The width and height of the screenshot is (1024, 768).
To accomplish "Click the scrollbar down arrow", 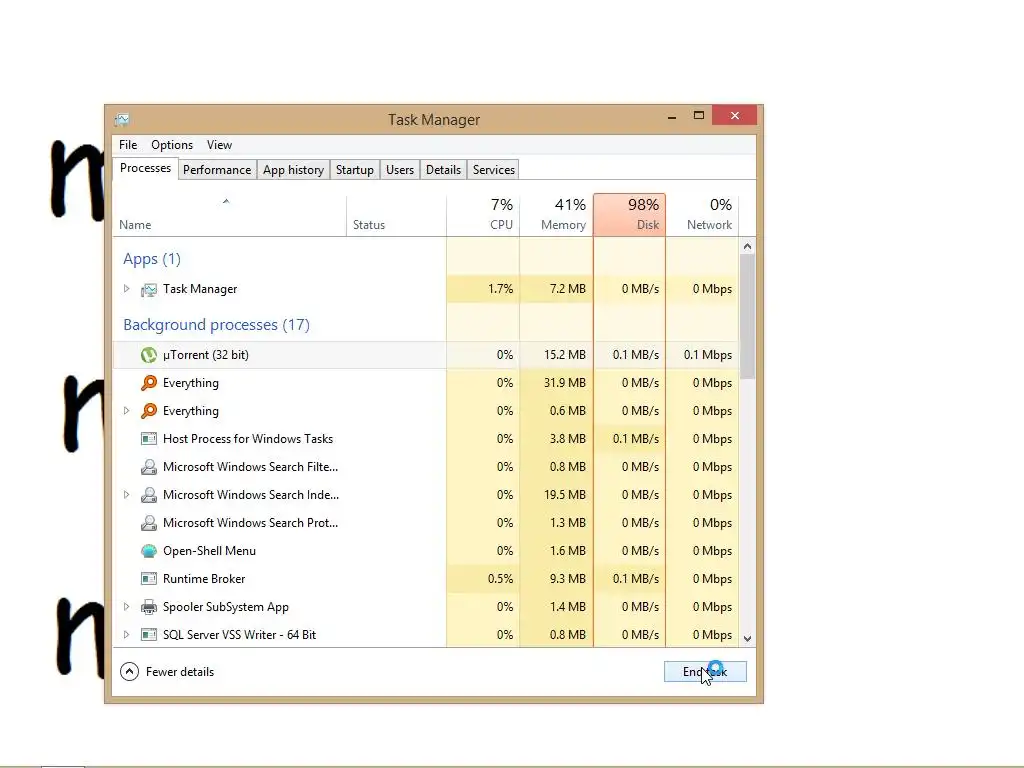I will [x=748, y=639].
